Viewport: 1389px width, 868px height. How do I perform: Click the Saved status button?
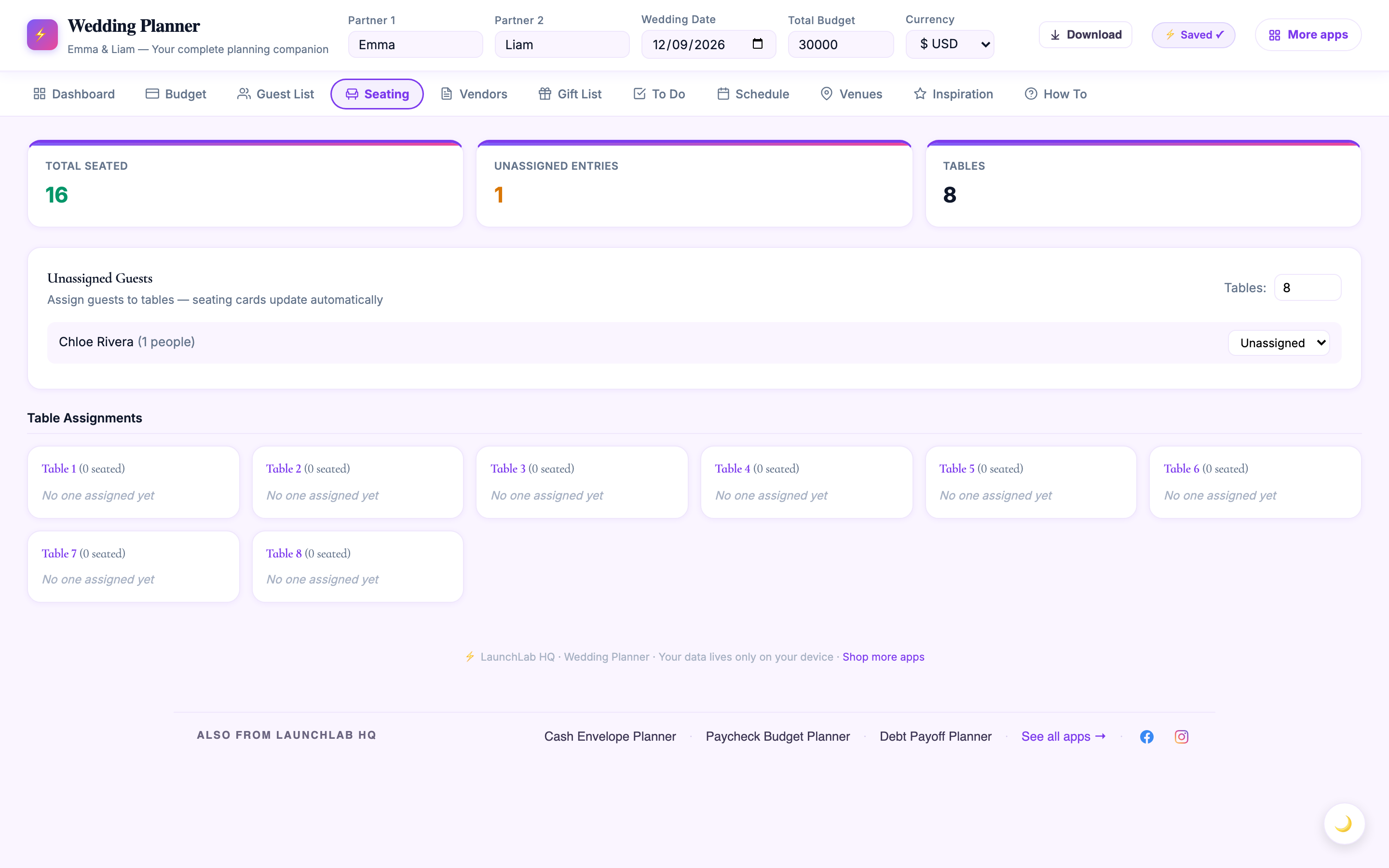1193,35
